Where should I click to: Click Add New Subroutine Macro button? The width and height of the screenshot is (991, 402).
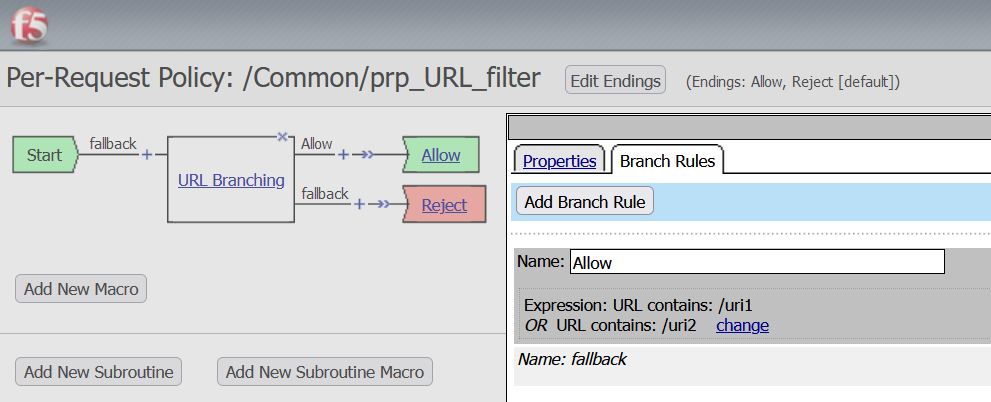325,372
